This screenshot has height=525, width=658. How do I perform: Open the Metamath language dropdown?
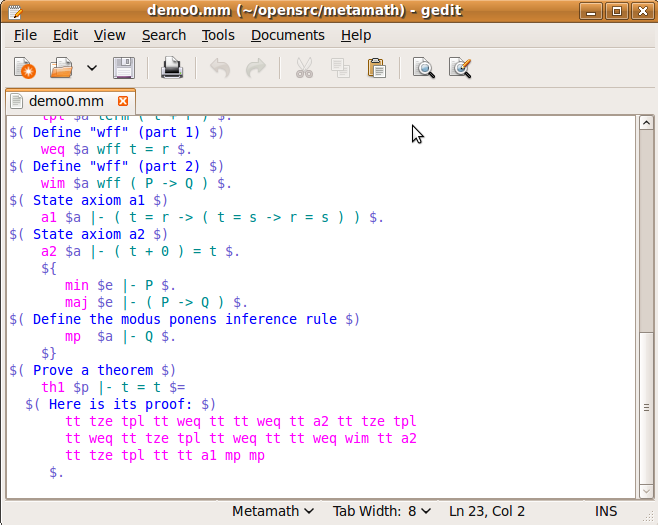click(273, 511)
